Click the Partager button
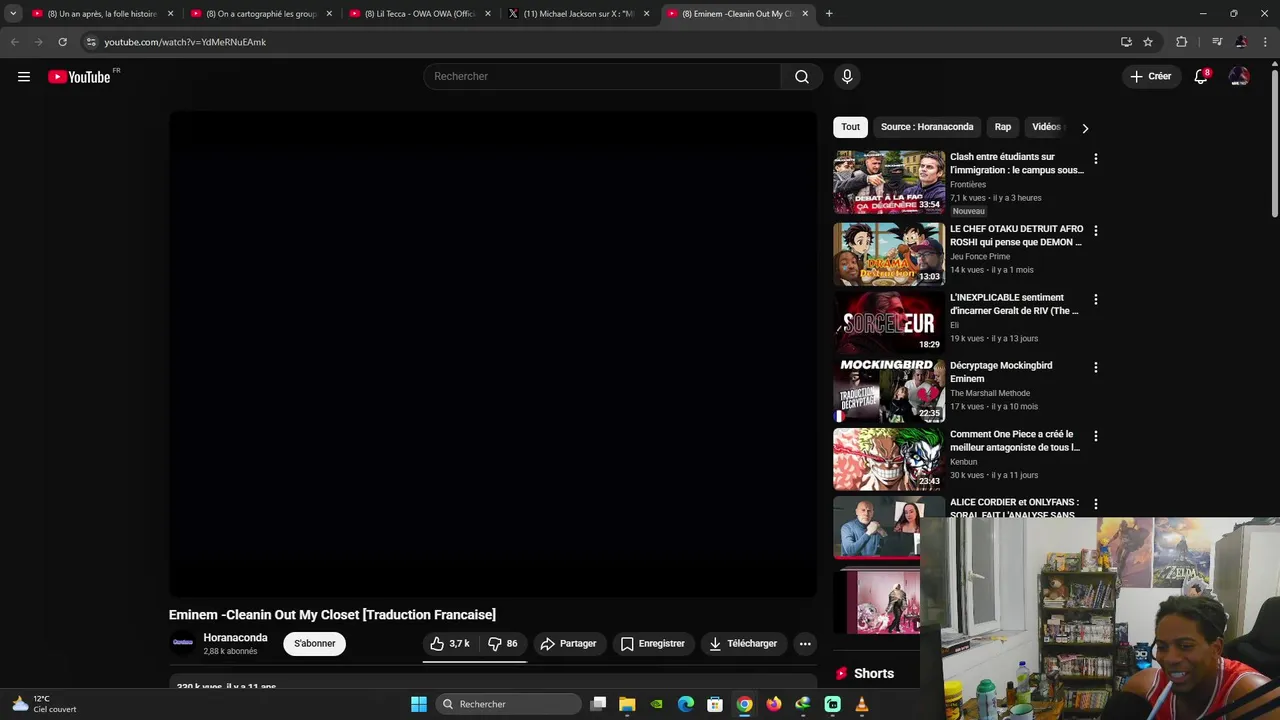1280x720 pixels. [568, 644]
